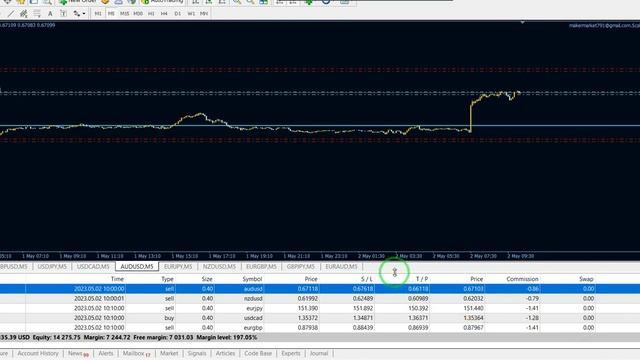Toggle the AutoTrading button

(162, 2)
